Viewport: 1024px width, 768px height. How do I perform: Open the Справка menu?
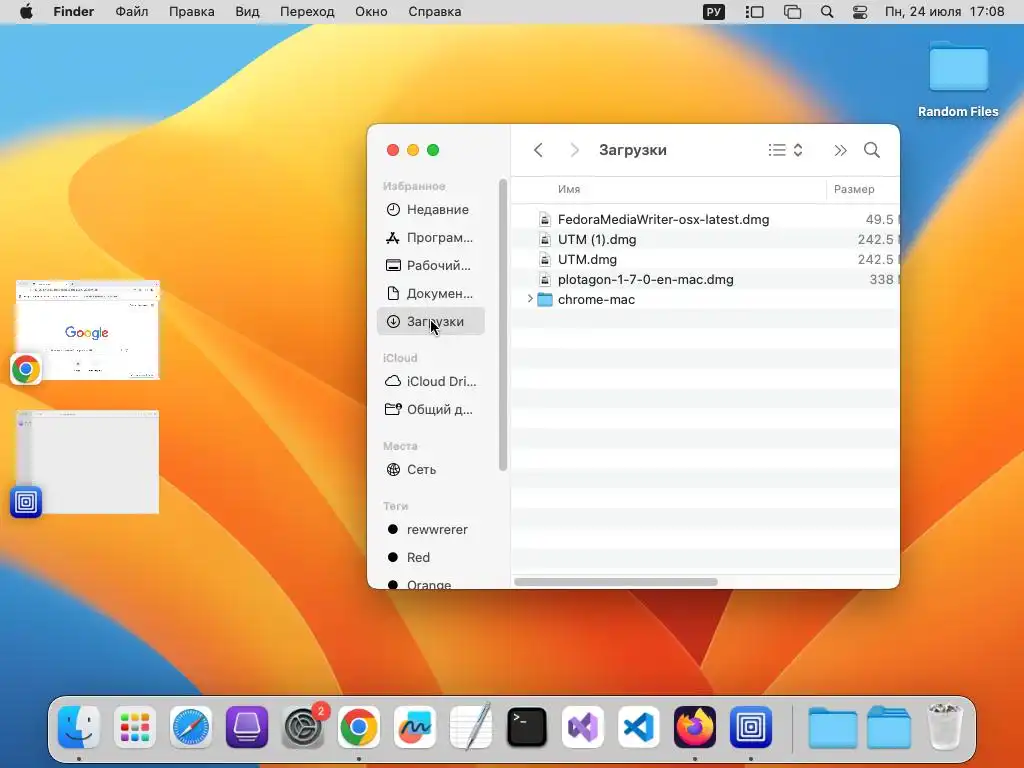[434, 12]
